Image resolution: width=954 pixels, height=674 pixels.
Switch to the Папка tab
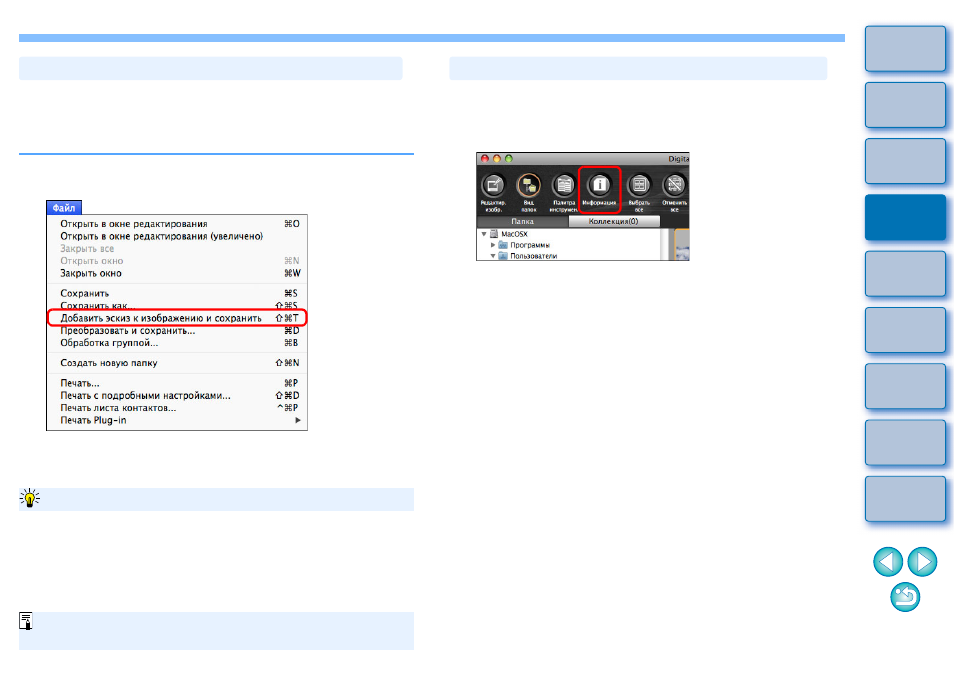click(522, 221)
